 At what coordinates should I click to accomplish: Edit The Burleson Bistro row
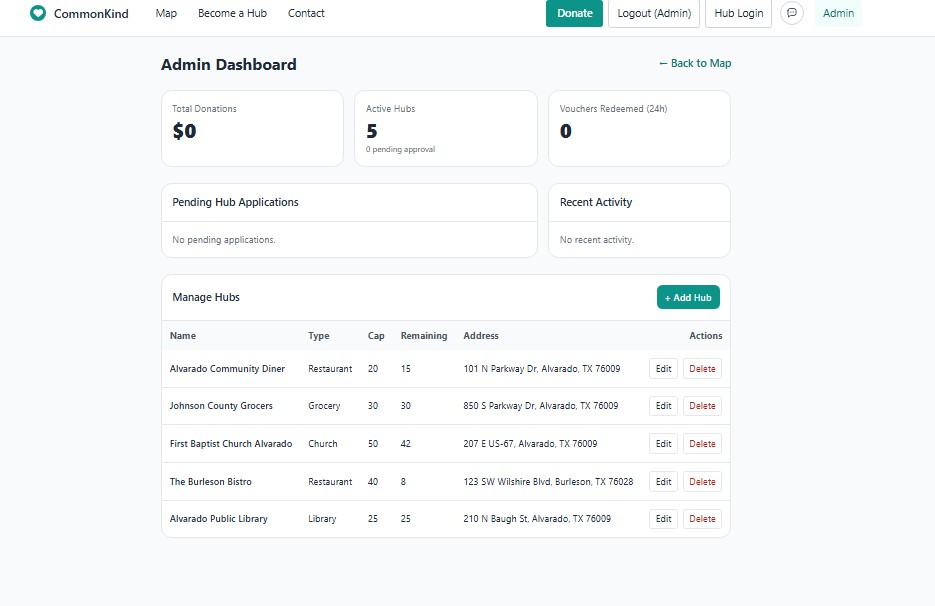664,481
